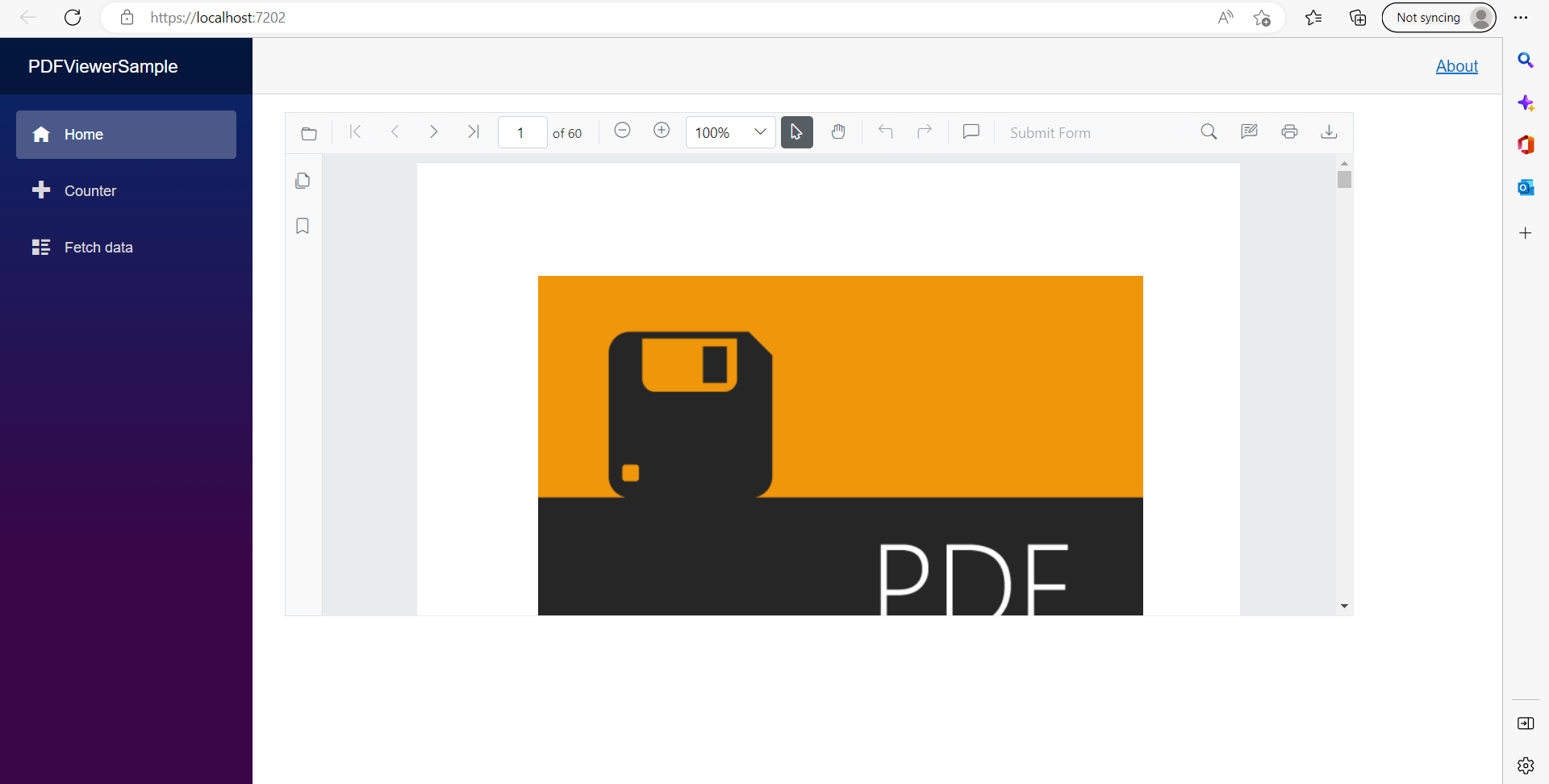Viewport: 1549px width, 784px height.
Task: Print the PDF document
Action: click(x=1288, y=131)
